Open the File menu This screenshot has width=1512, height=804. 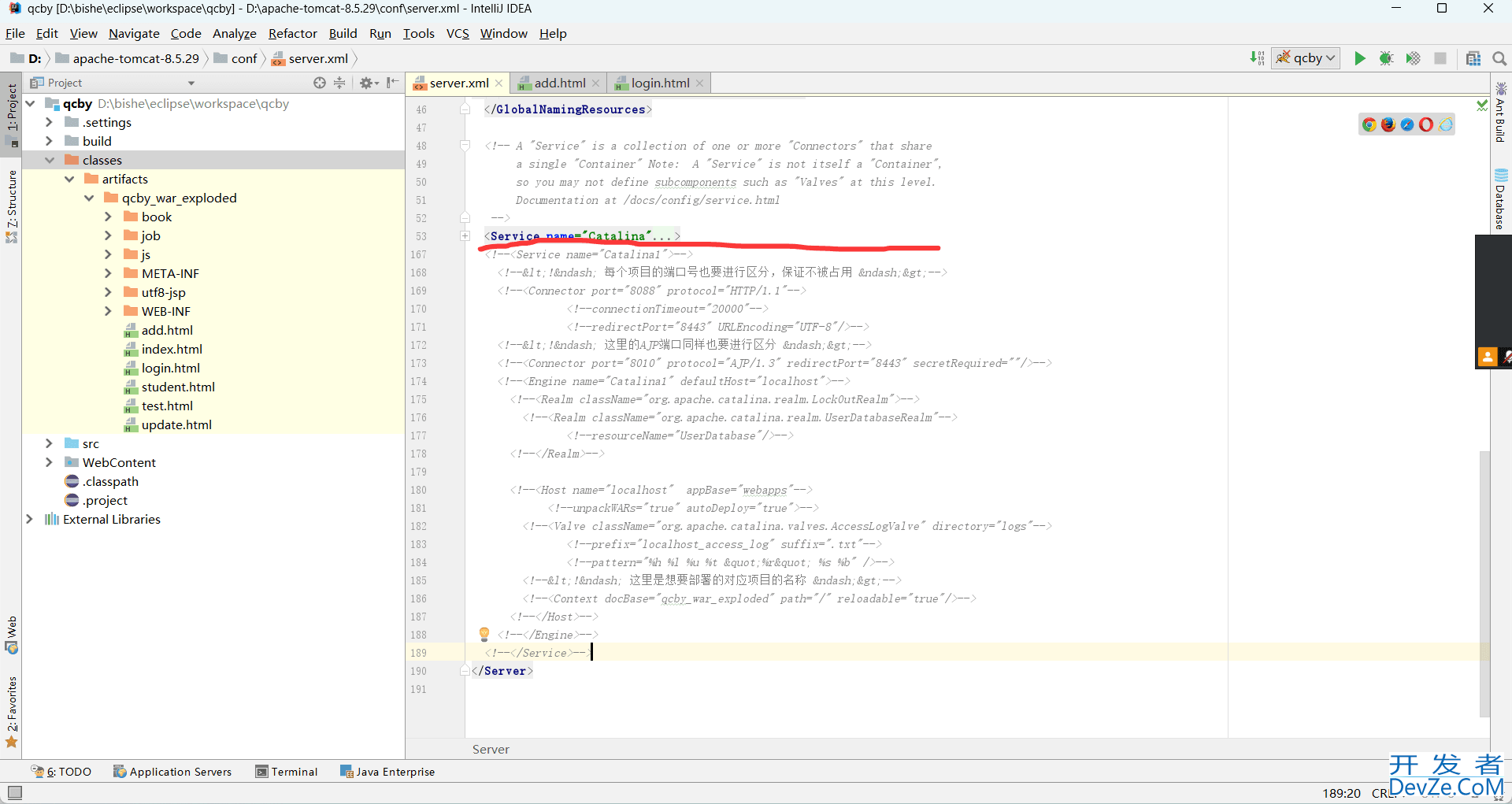coord(15,33)
